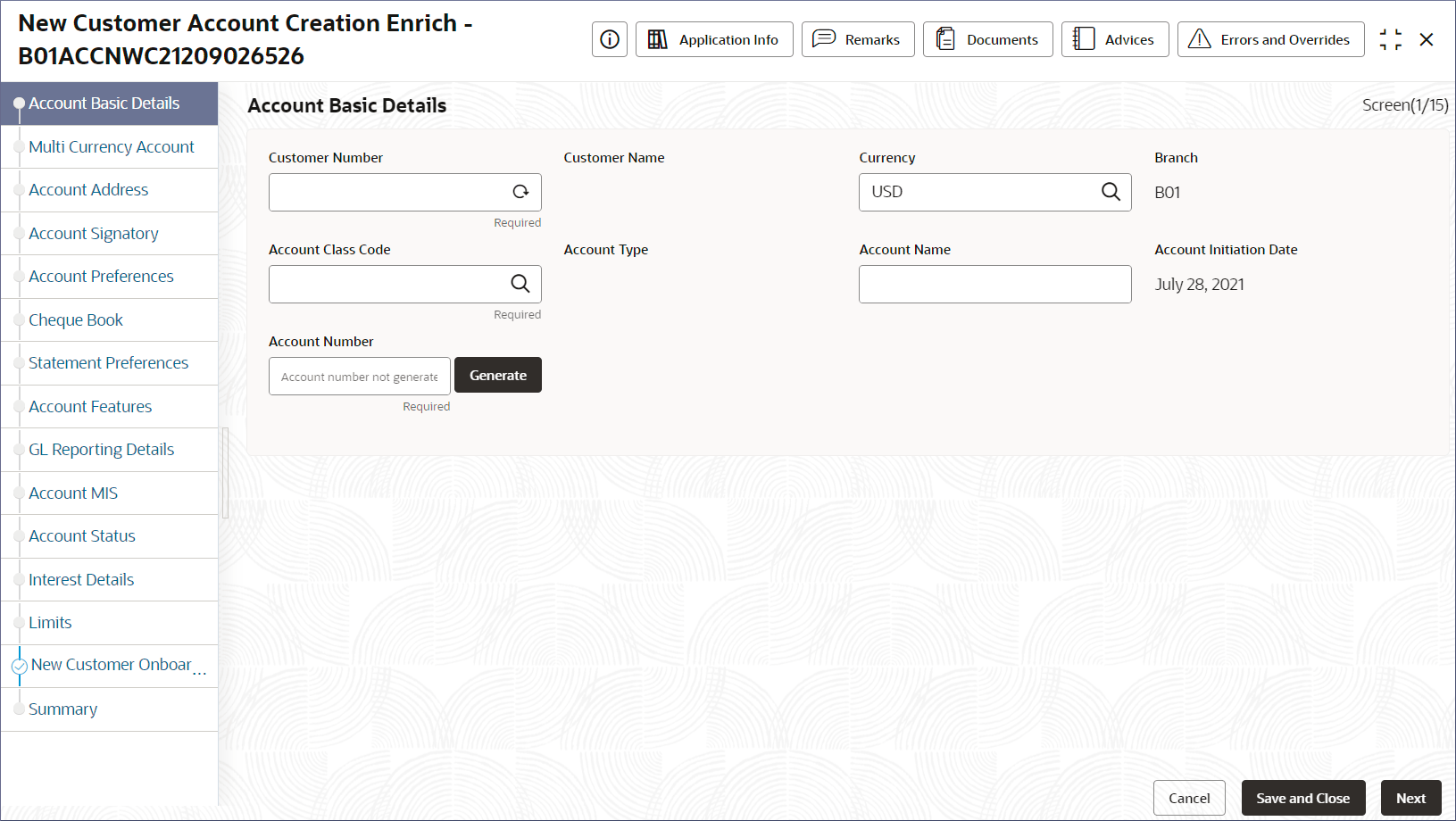Image resolution: width=1456 pixels, height=821 pixels.
Task: Go to Multi Currency Account step
Action: (x=111, y=147)
